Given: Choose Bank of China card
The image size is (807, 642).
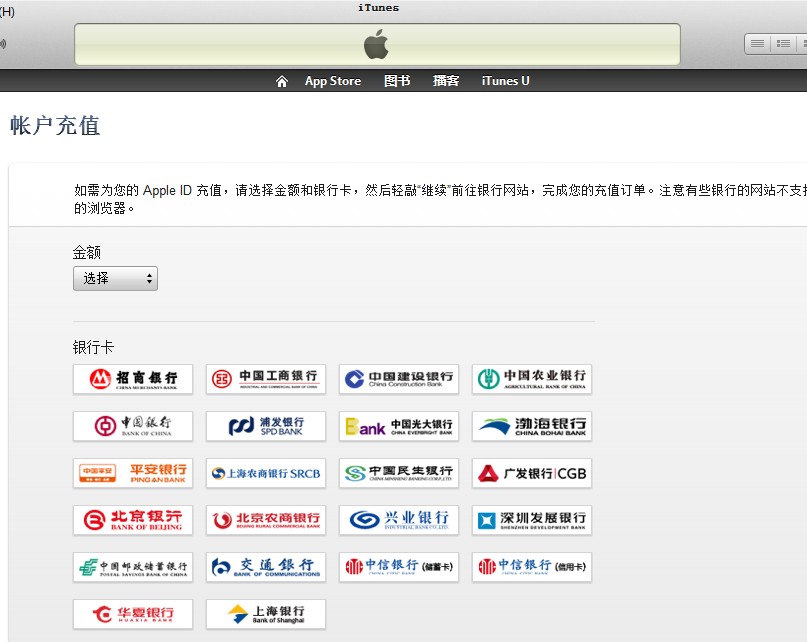Looking at the screenshot, I should coord(133,426).
